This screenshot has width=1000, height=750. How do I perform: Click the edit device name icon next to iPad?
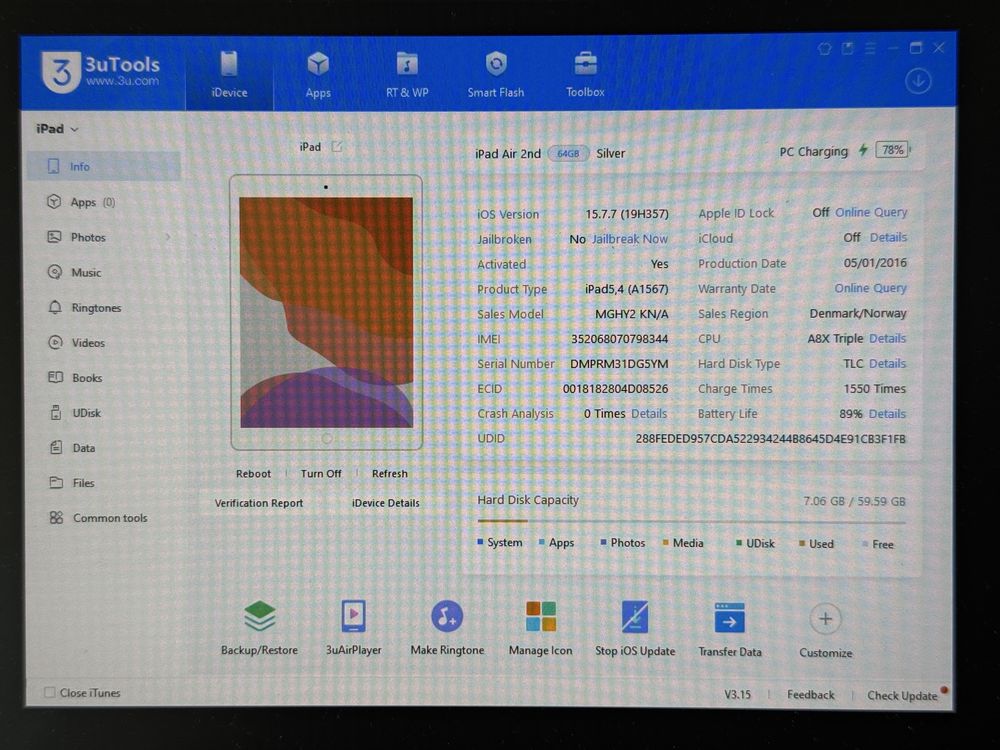tap(337, 147)
